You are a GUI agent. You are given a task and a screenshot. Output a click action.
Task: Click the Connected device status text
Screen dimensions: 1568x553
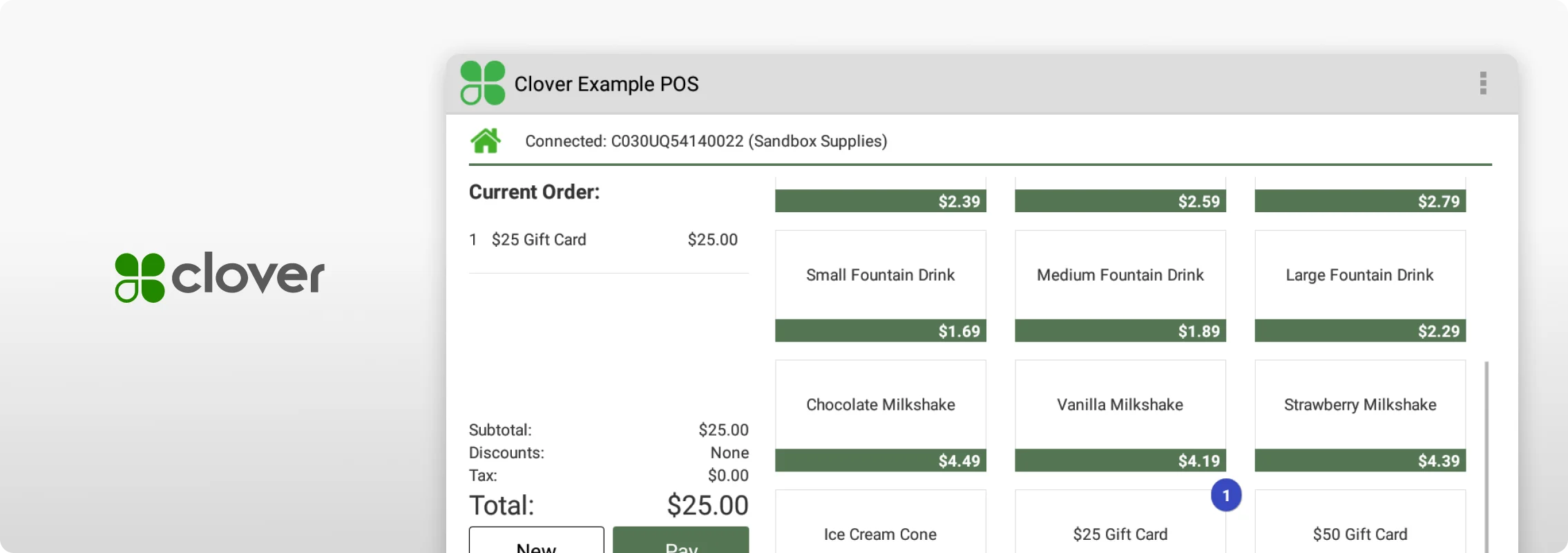pyautogui.click(x=706, y=141)
